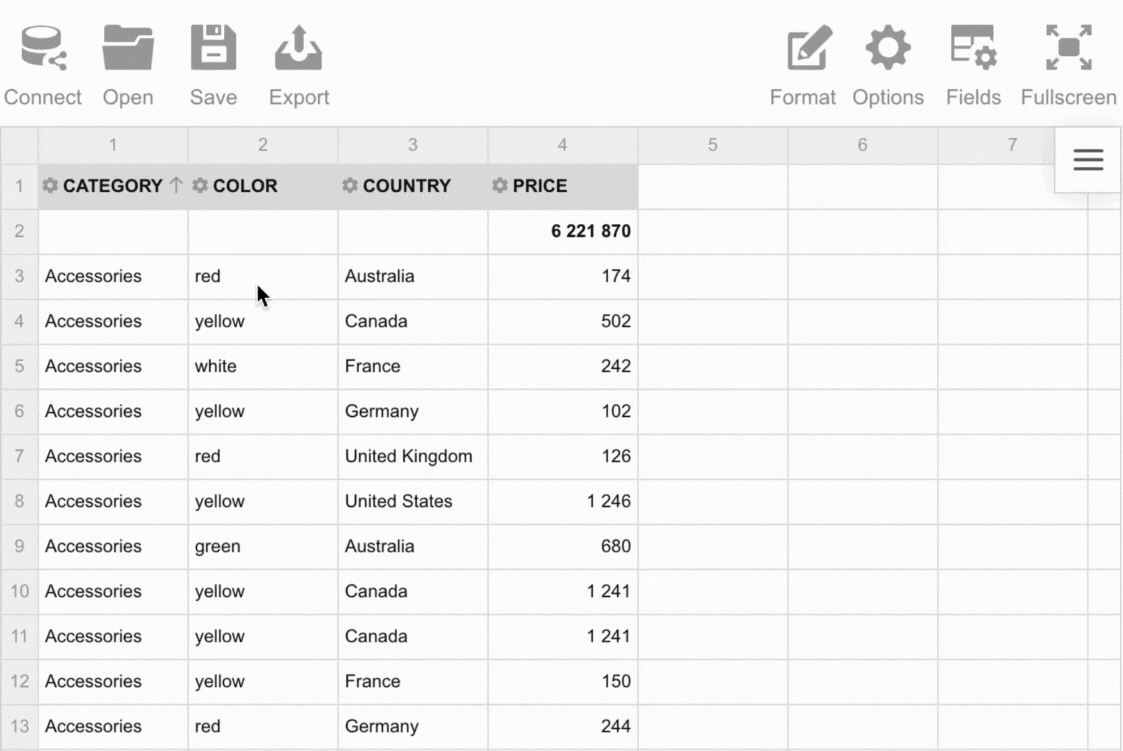Select the Australia cell in row 3
Image resolution: width=1123 pixels, height=751 pixels.
413,276
